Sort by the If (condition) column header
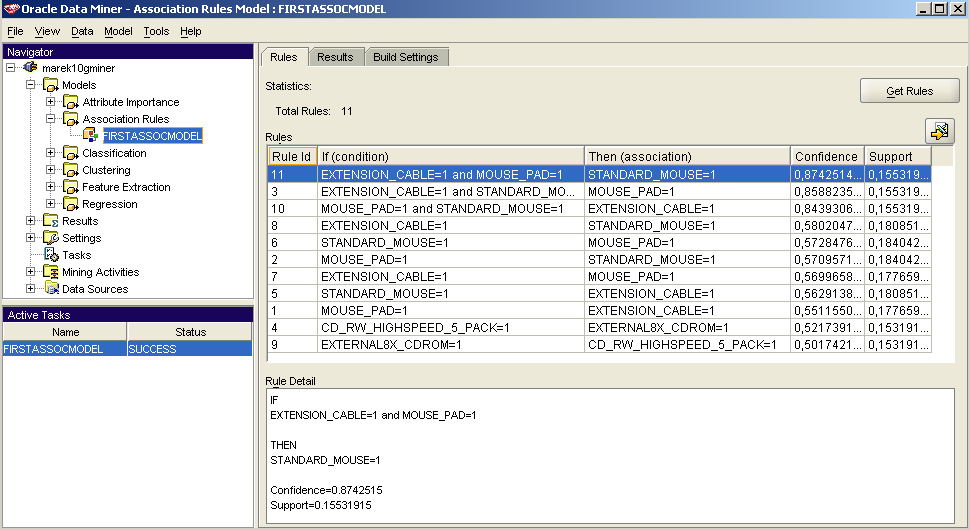 pos(451,156)
